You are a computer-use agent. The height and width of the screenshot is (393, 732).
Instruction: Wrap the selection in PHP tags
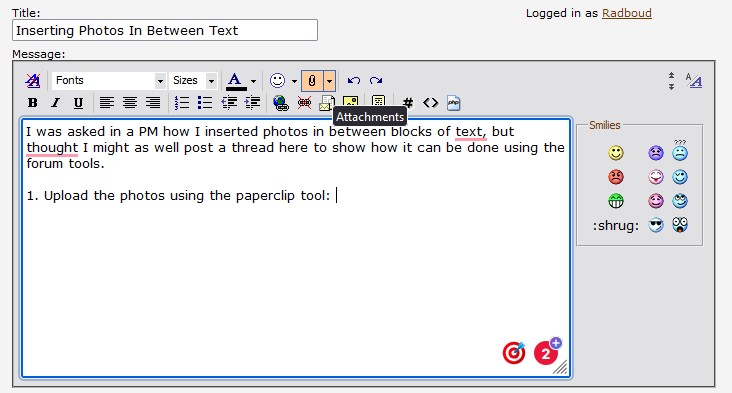tap(453, 103)
